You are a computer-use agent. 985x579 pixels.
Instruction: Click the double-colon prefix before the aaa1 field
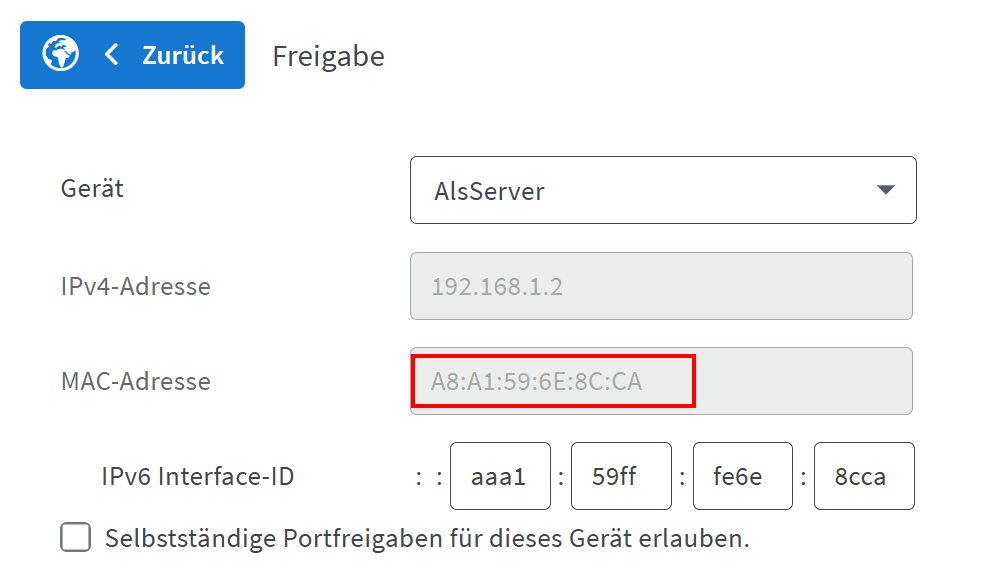coord(429,478)
